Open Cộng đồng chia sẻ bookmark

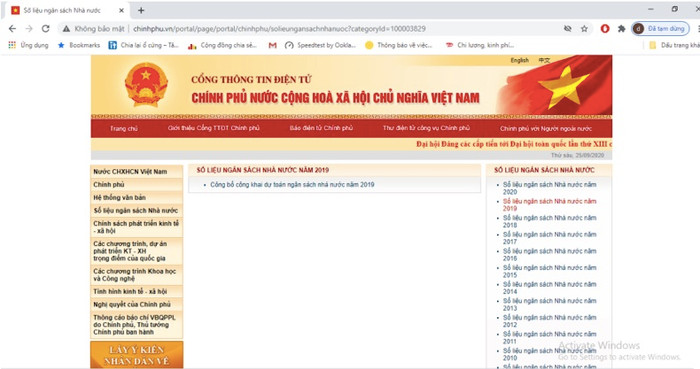point(222,45)
